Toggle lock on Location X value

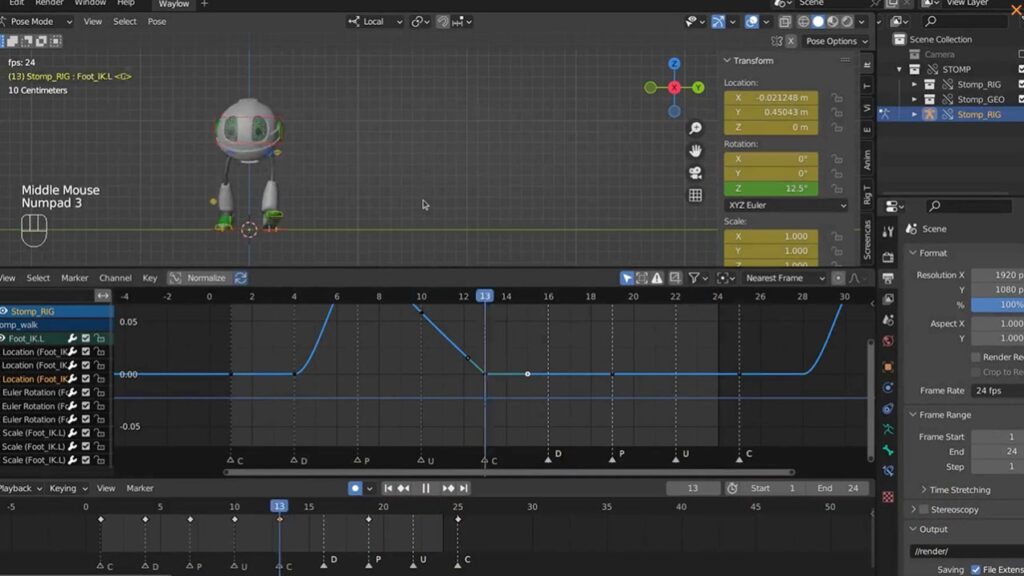pyautogui.click(x=837, y=98)
